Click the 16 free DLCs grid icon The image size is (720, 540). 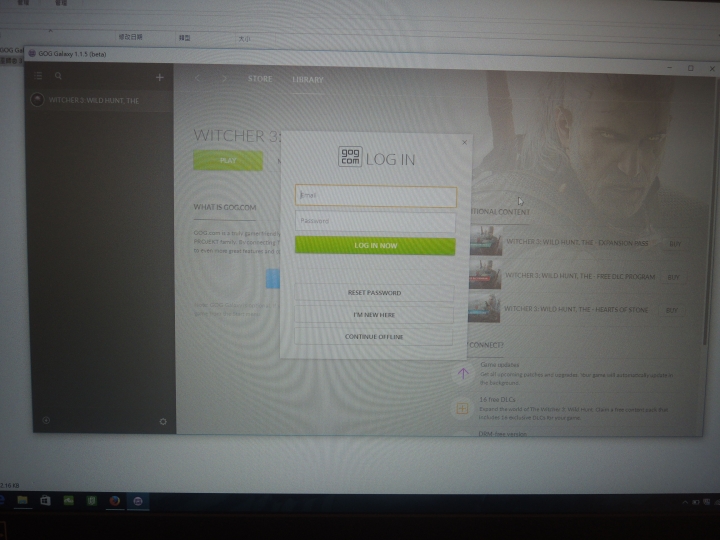[x=462, y=408]
